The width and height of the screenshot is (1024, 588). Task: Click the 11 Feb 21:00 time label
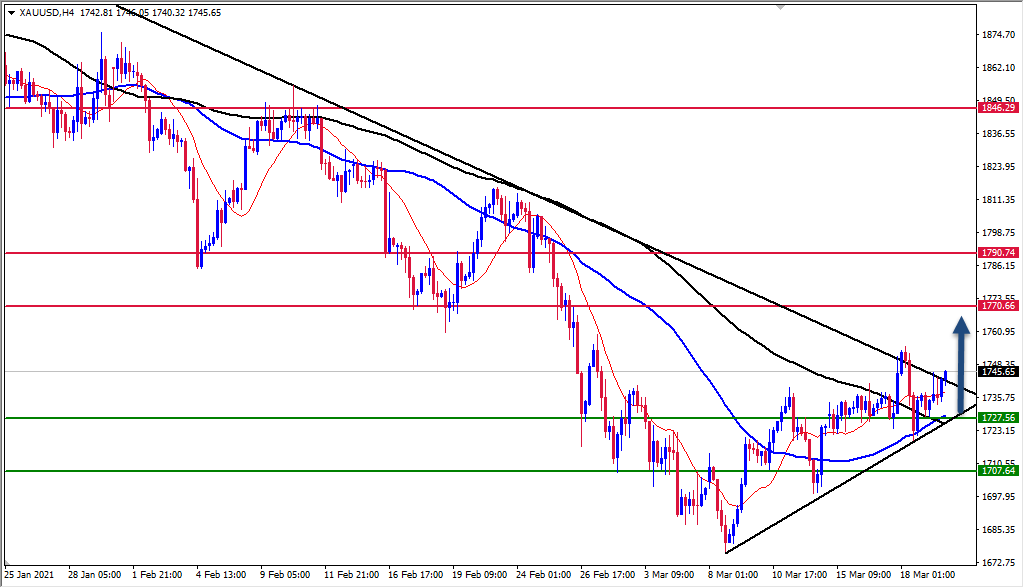(351, 575)
